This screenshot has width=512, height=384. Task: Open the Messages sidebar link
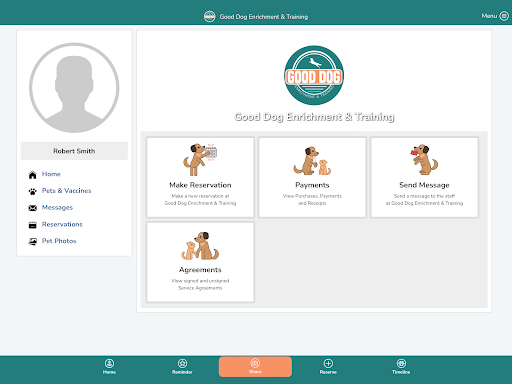(x=57, y=207)
